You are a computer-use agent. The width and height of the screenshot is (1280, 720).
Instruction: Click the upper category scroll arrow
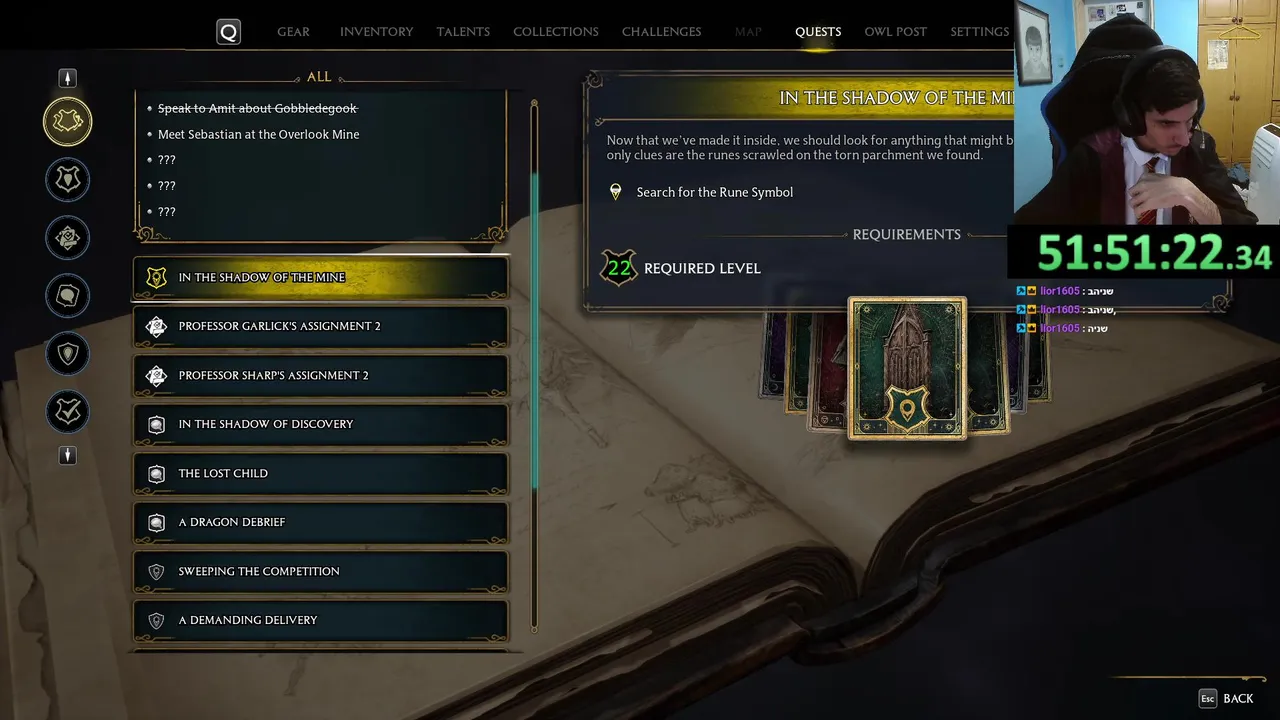pyautogui.click(x=68, y=78)
